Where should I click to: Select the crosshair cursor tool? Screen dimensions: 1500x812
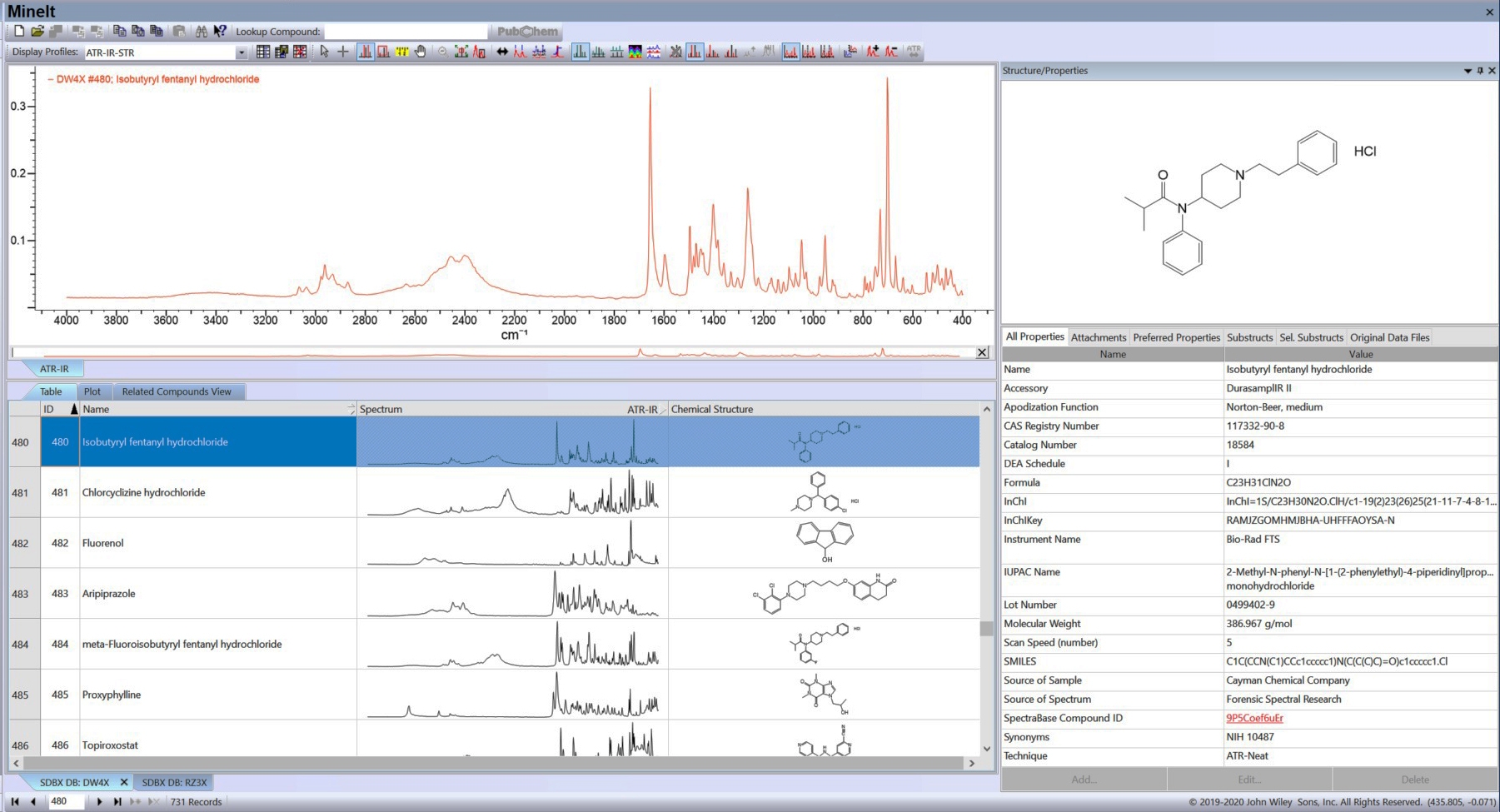343,52
